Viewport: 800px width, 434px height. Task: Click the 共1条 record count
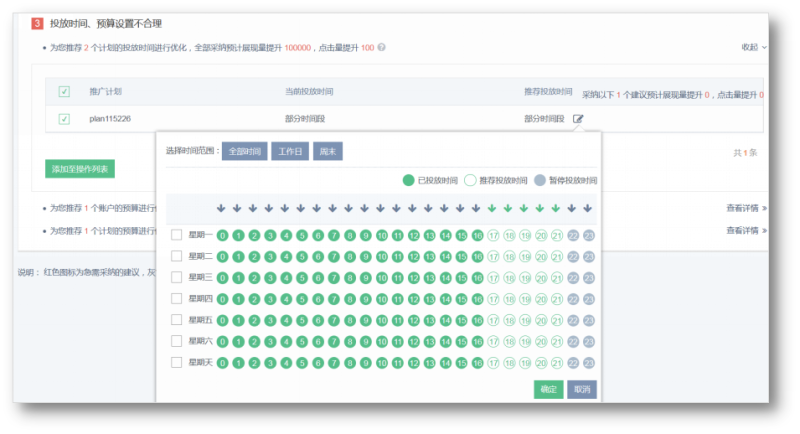(745, 152)
